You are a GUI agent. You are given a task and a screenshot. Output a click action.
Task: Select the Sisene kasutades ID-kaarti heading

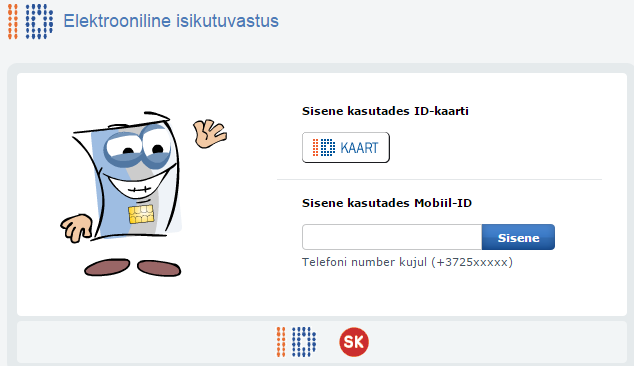[x=385, y=111]
